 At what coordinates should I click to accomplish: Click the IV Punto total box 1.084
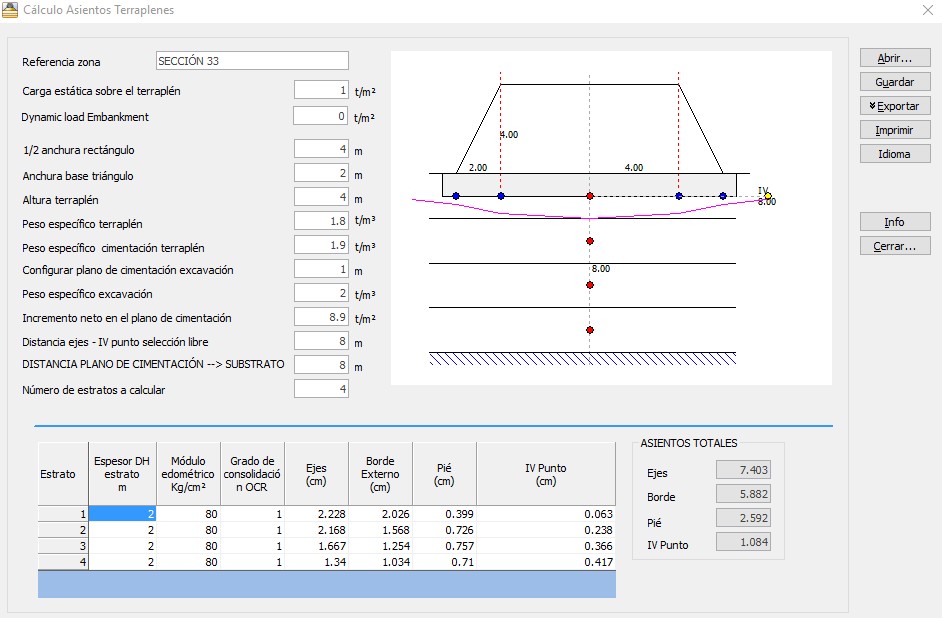(x=743, y=542)
